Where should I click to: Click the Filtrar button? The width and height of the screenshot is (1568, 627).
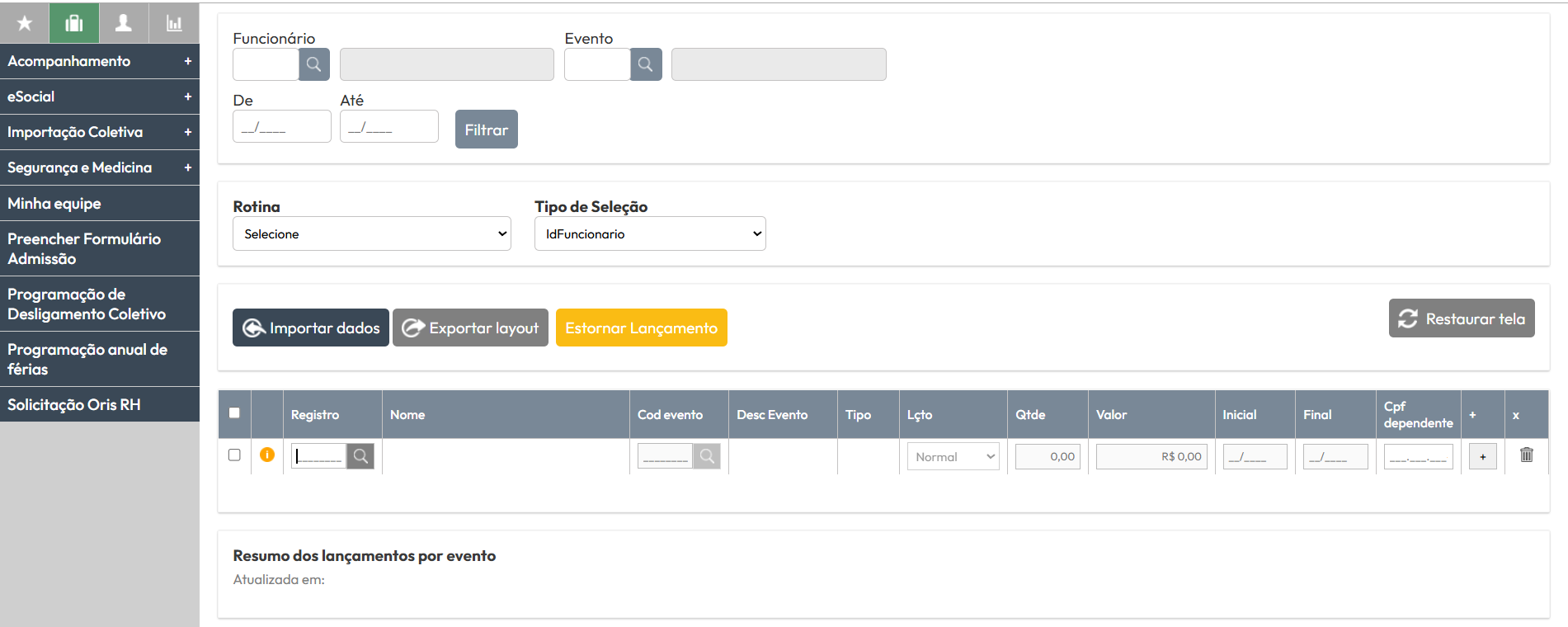click(x=487, y=130)
